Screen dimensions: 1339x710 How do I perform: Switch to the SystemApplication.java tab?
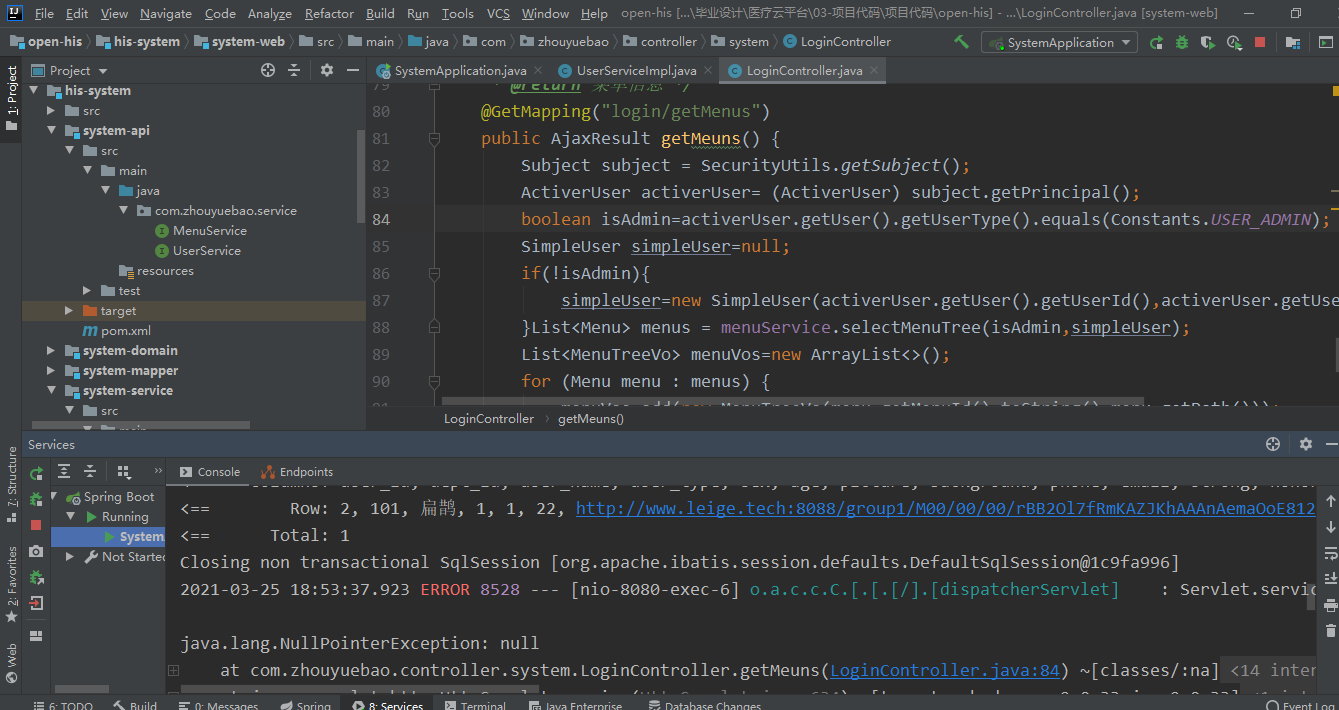(461, 71)
